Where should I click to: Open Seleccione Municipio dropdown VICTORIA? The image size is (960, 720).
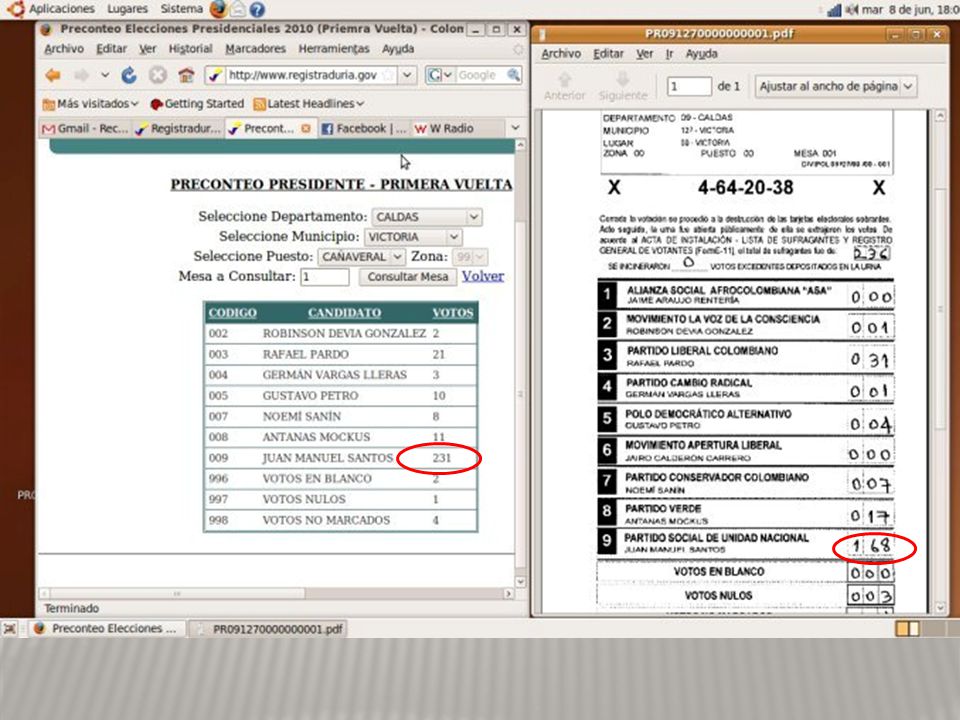[413, 237]
